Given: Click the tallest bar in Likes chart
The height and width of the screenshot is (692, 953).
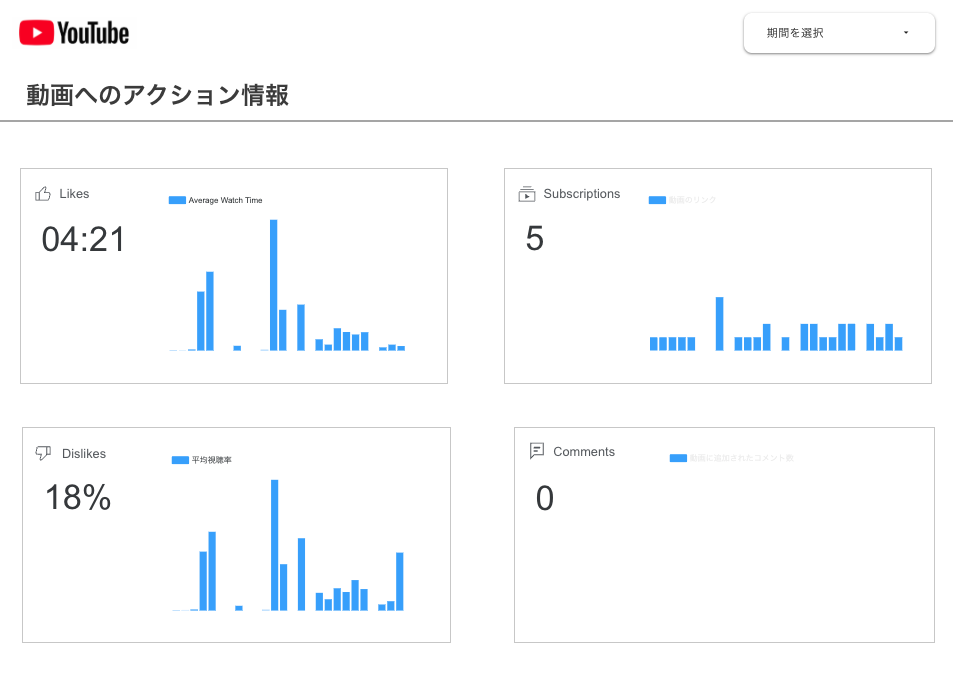Looking at the screenshot, I should 273,285.
